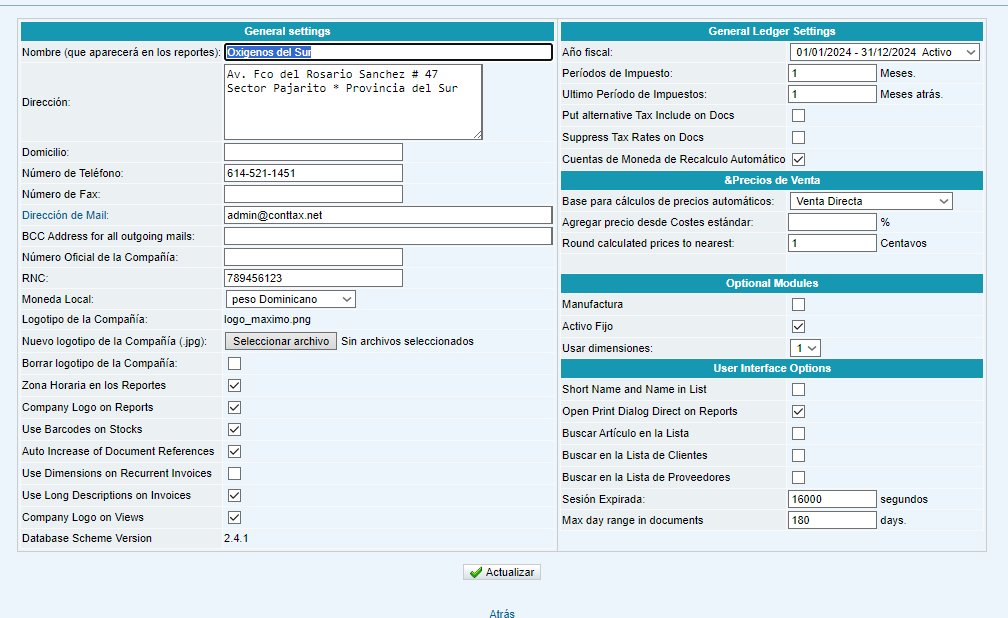Toggle Cuentas de Moneda de Recalculo Automático
The width and height of the screenshot is (1008, 618).
click(x=798, y=159)
